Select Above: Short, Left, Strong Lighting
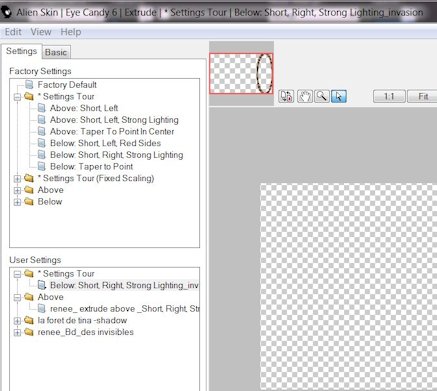437x391 pixels. pyautogui.click(x=114, y=120)
